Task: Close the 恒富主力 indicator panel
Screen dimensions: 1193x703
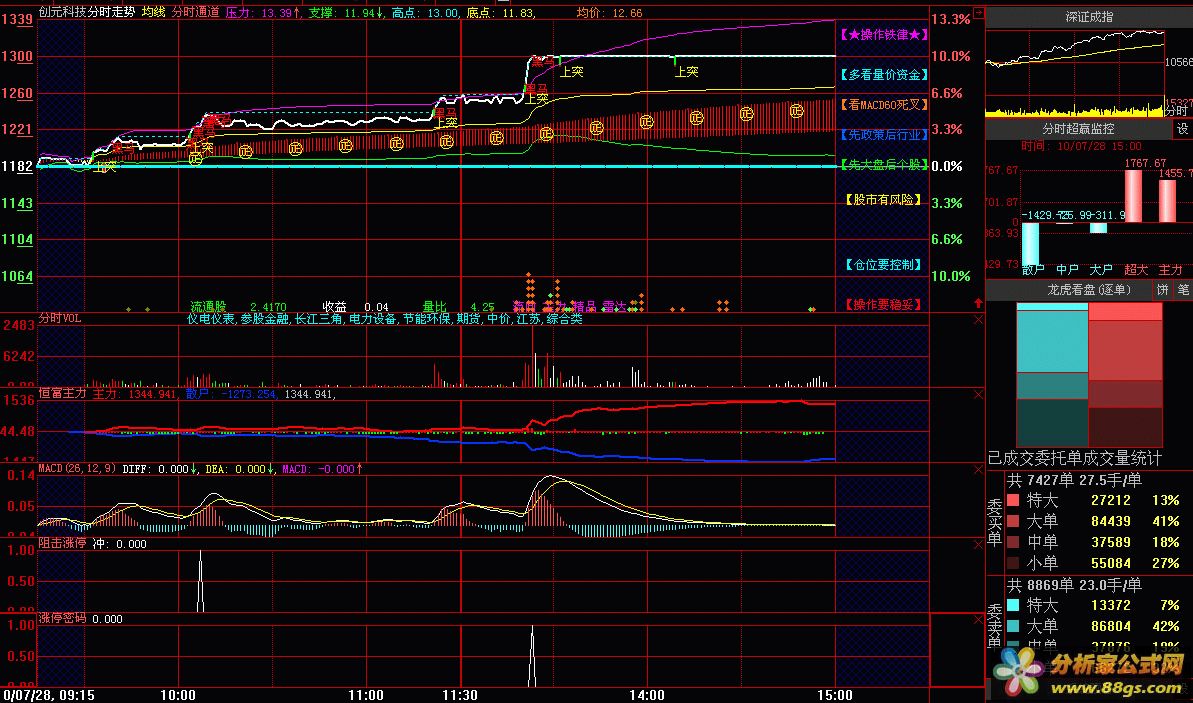Action: coord(978,395)
